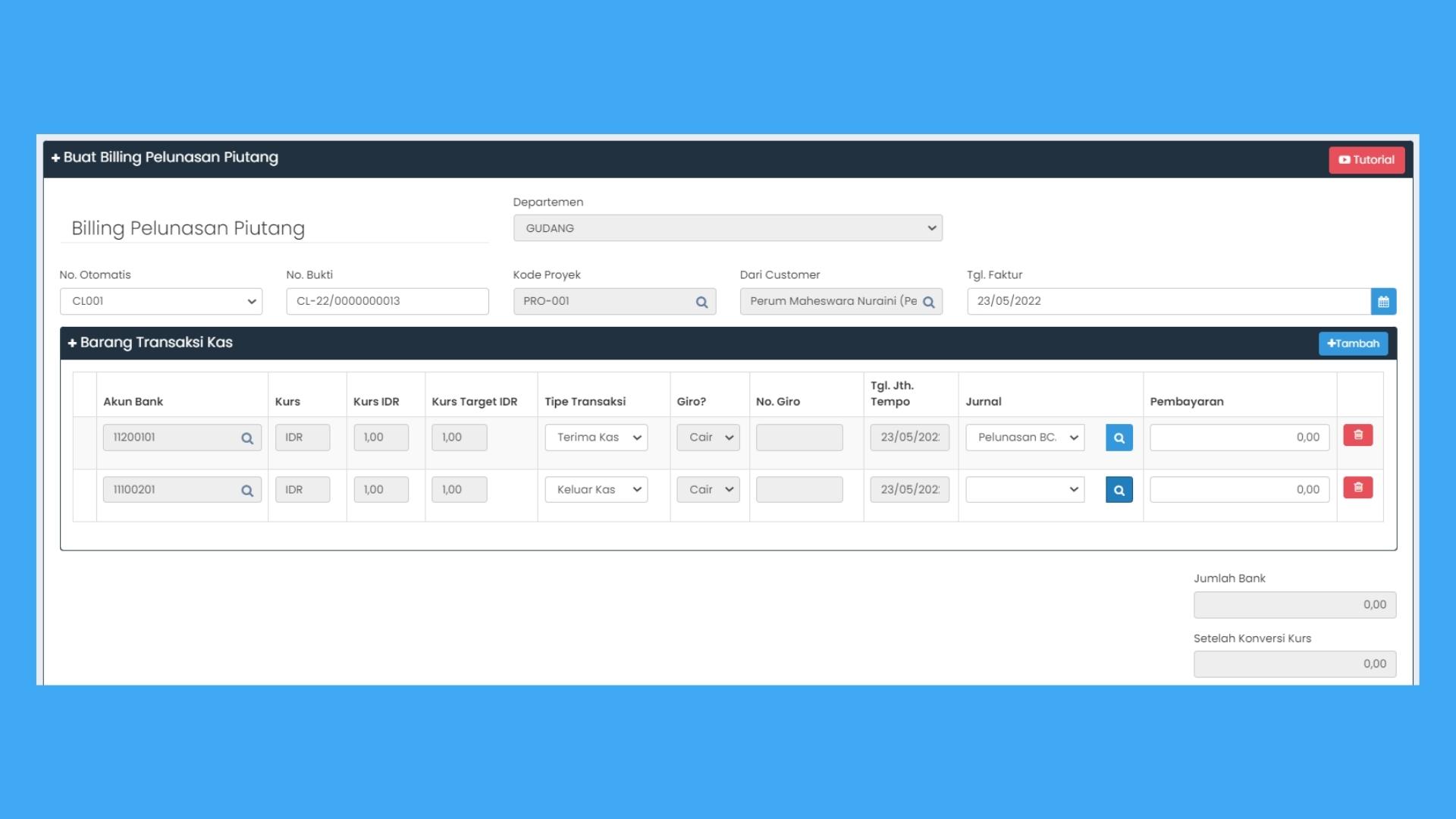Click Tgl. Jth. Tempo field in second row
This screenshot has width=1456, height=819.
click(x=910, y=490)
